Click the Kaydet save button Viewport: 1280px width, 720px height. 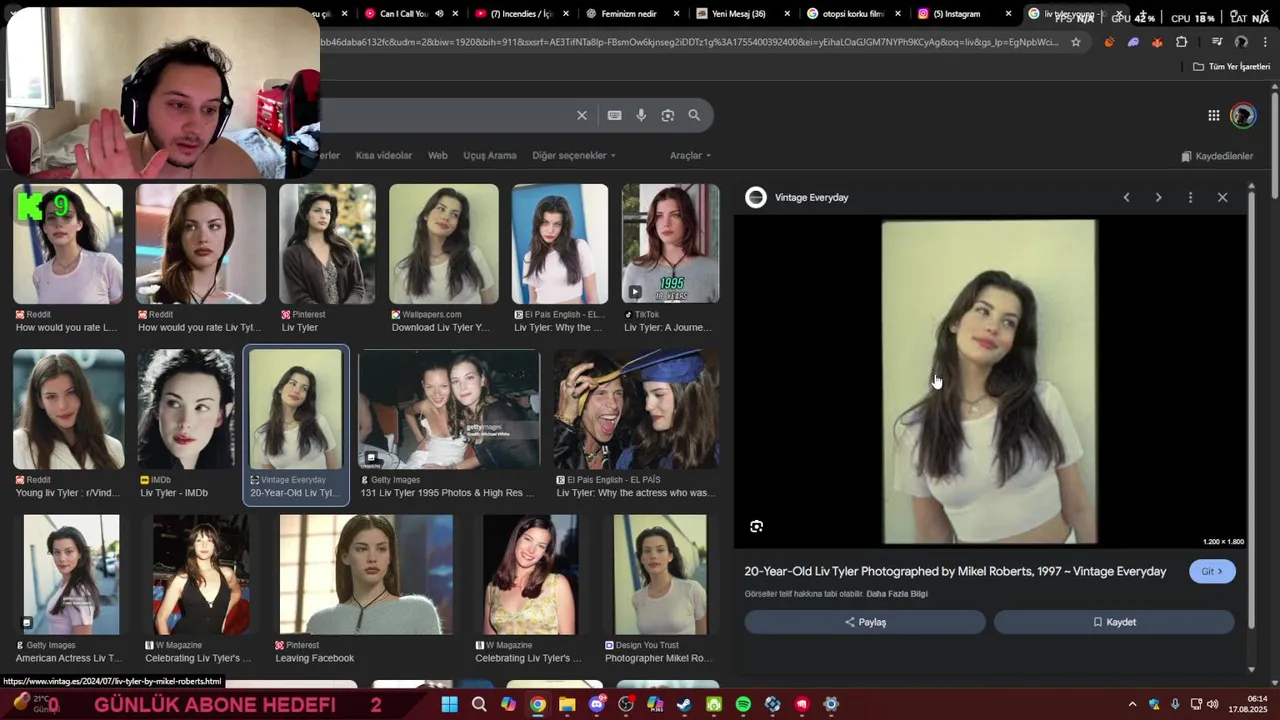pos(1114,622)
